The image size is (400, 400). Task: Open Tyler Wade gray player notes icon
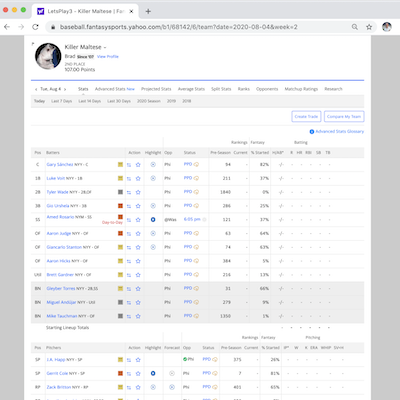coord(120,192)
